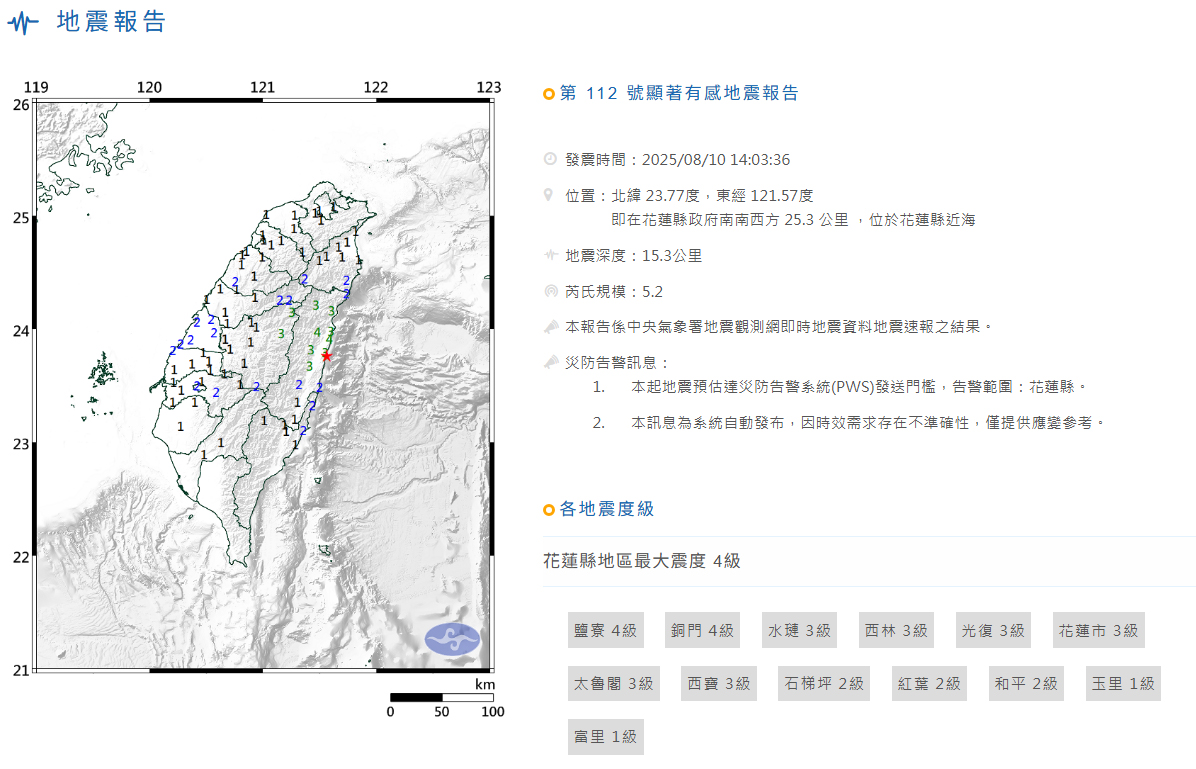Click the red epicenter star on map
The height and width of the screenshot is (769, 1196).
(326, 356)
